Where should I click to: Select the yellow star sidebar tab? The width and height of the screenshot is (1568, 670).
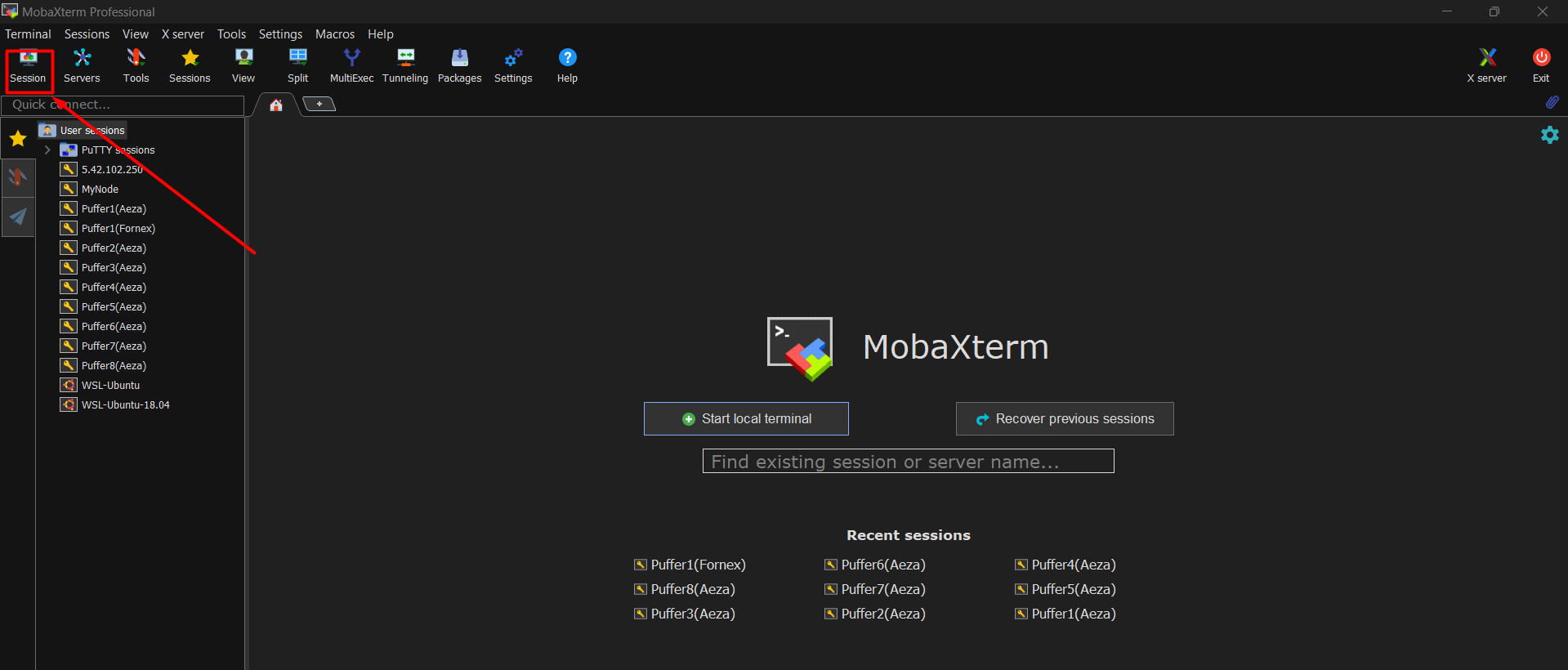click(x=18, y=139)
